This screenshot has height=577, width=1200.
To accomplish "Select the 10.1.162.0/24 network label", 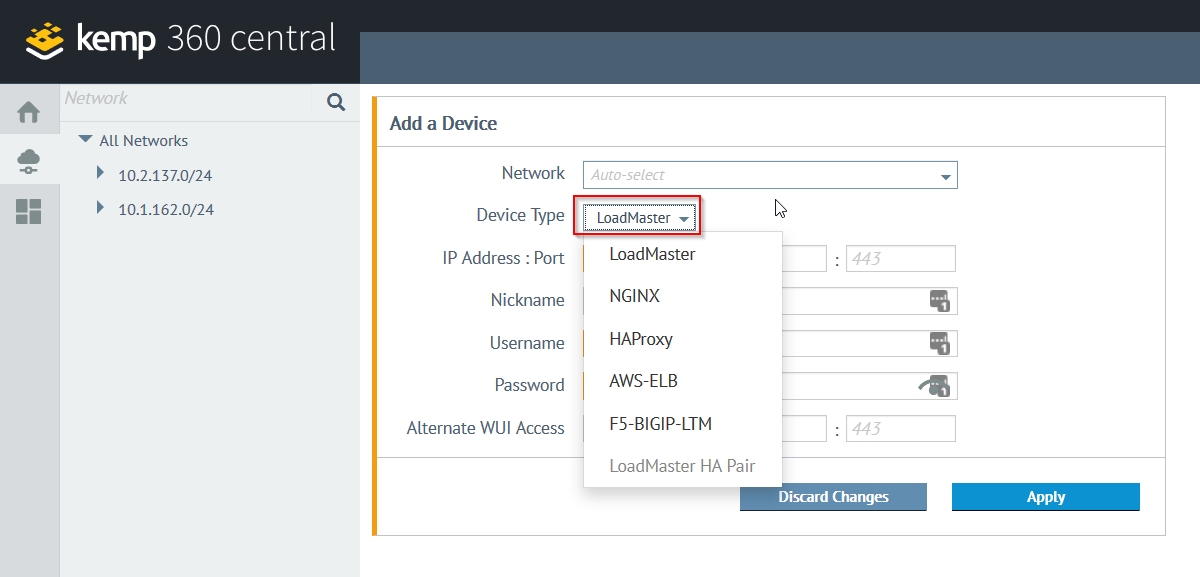I will (x=165, y=210).
